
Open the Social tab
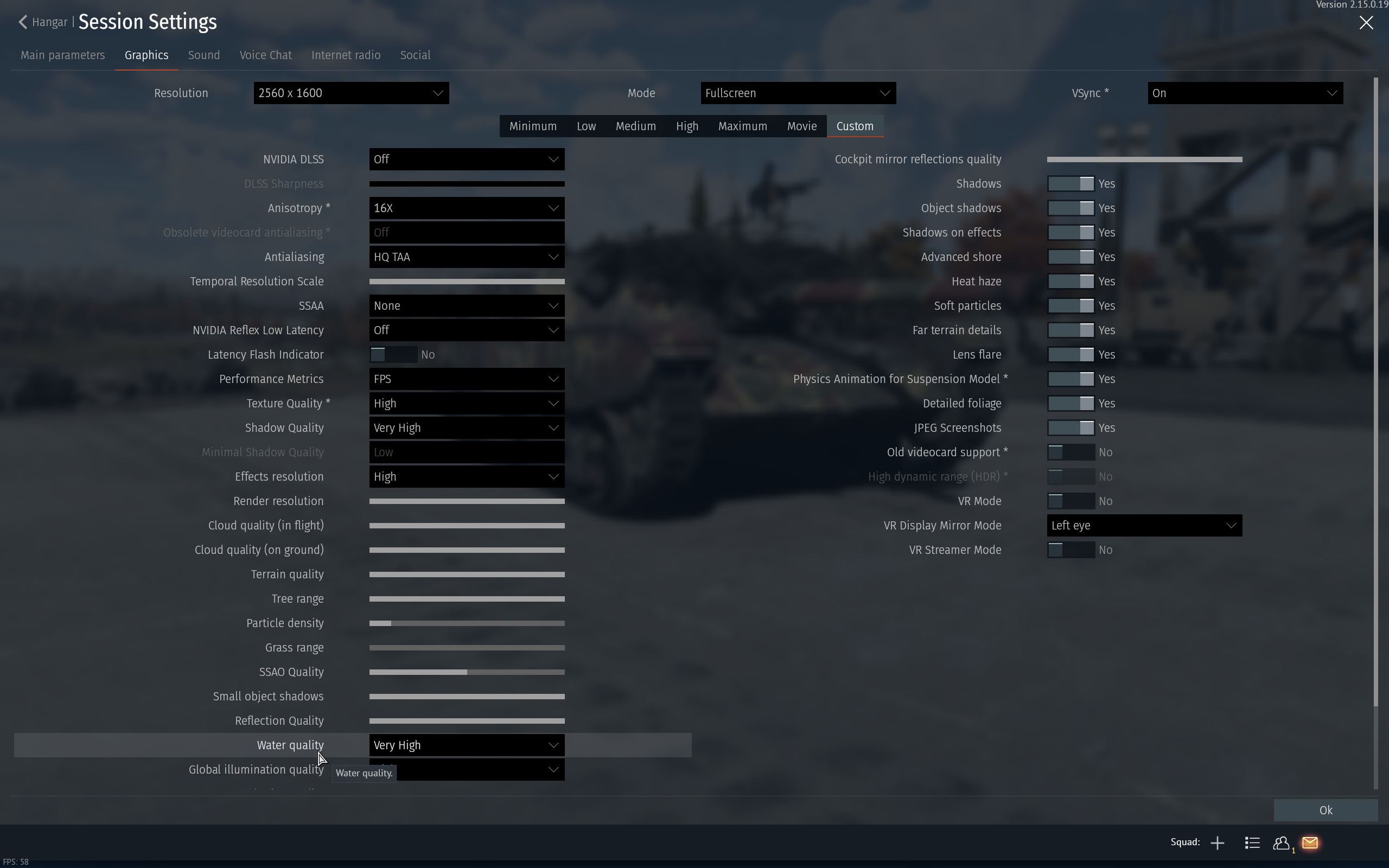(415, 55)
